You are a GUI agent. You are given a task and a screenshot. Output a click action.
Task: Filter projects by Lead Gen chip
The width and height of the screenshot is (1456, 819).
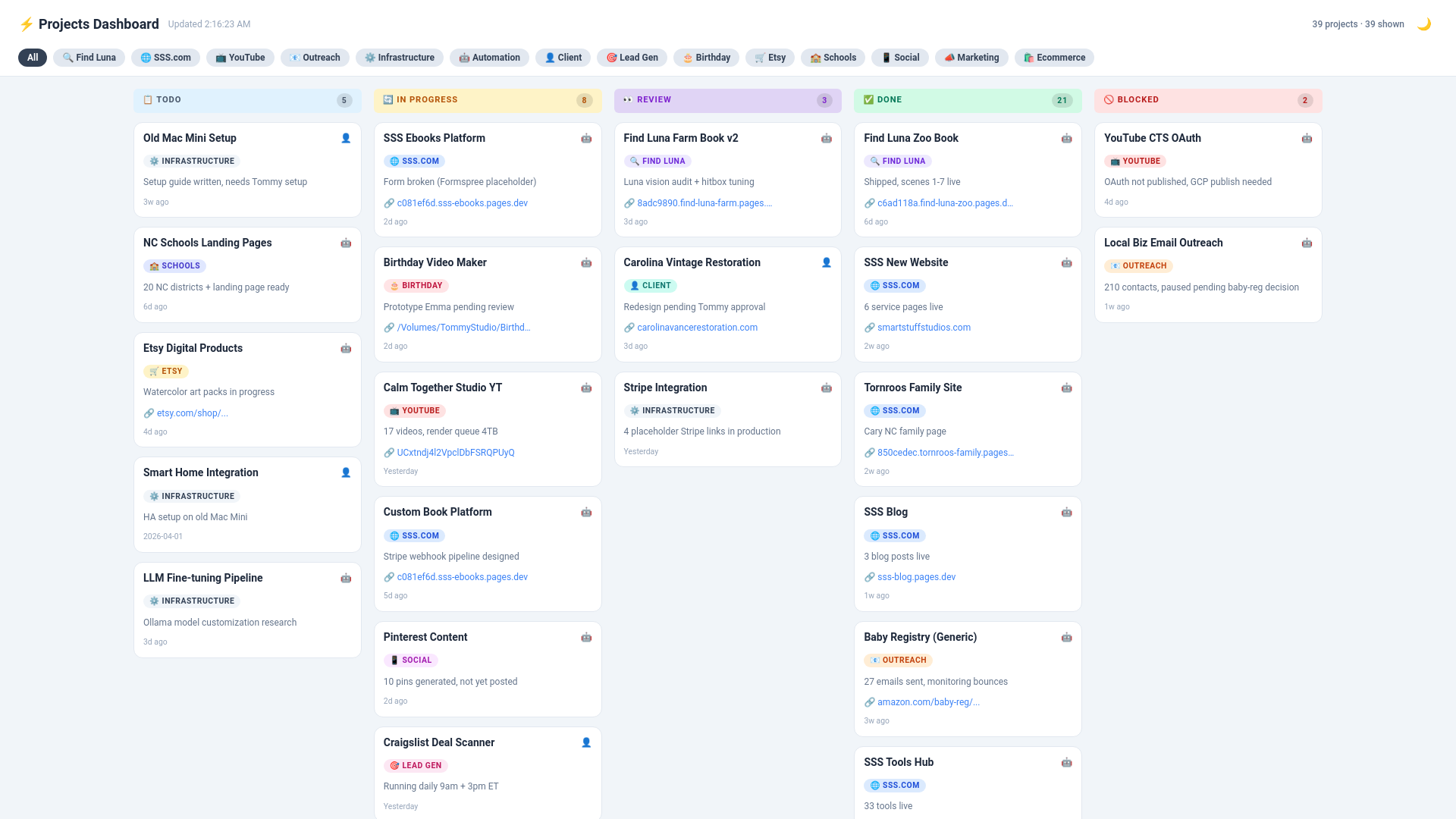pyautogui.click(x=632, y=58)
